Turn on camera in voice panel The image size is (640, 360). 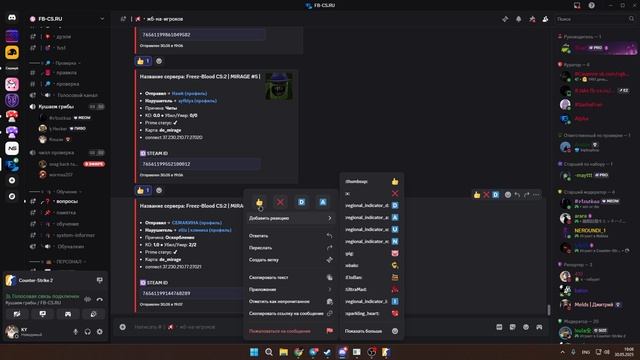click(x=17, y=314)
